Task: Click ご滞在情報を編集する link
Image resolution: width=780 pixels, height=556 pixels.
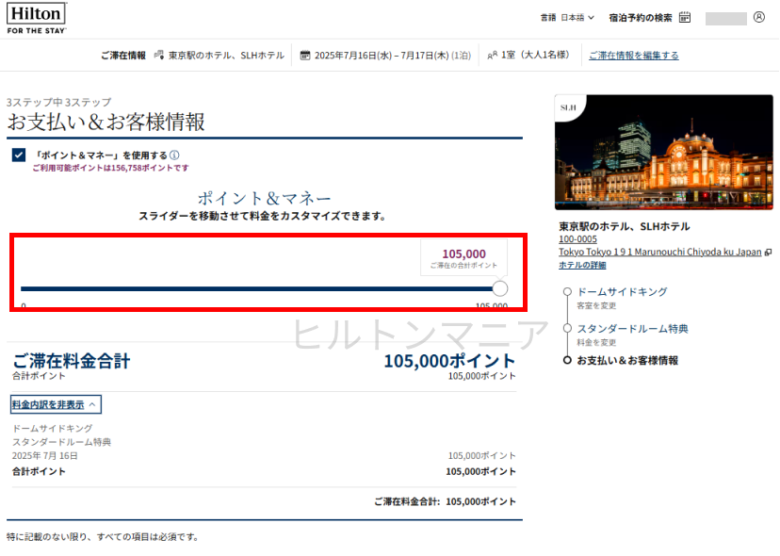Action: (633, 55)
